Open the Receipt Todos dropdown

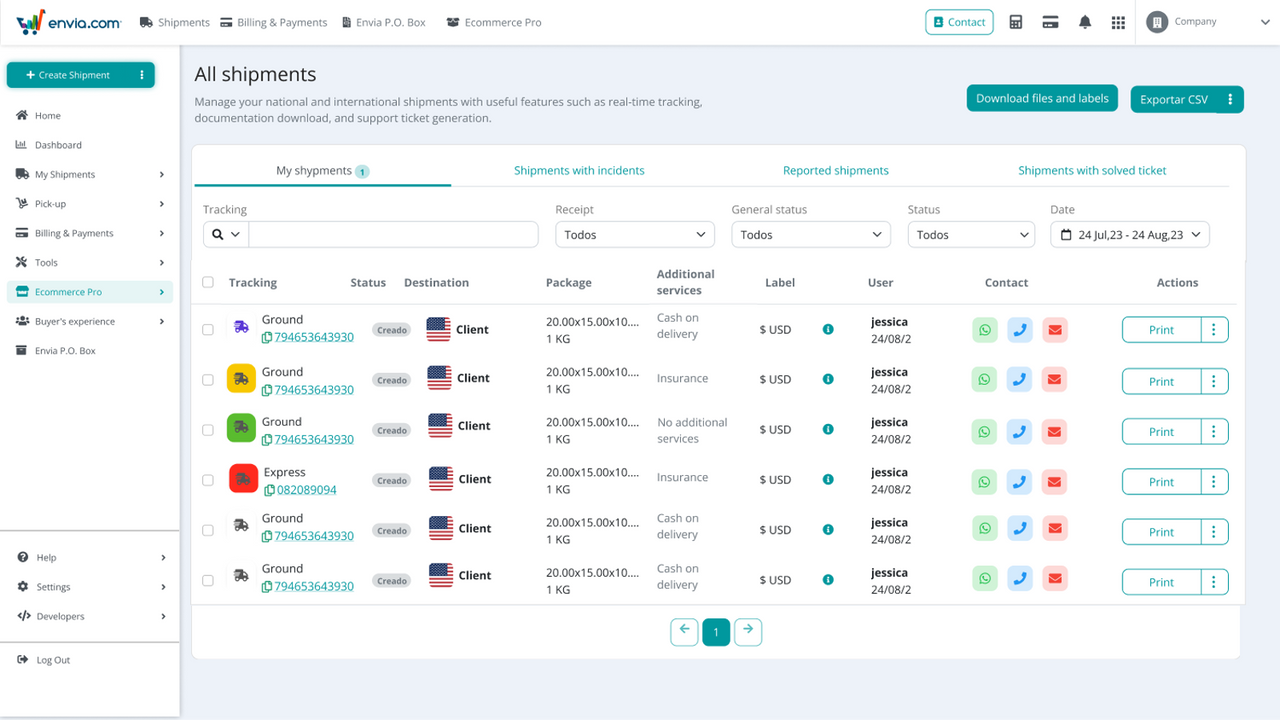(x=634, y=234)
